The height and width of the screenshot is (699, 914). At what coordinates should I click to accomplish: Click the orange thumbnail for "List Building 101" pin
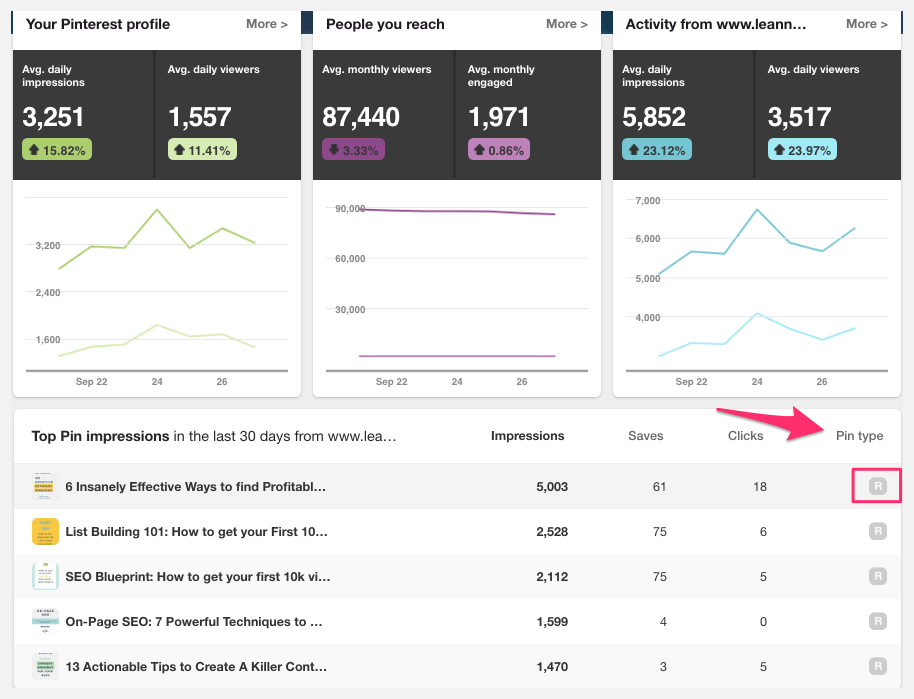coord(44,532)
